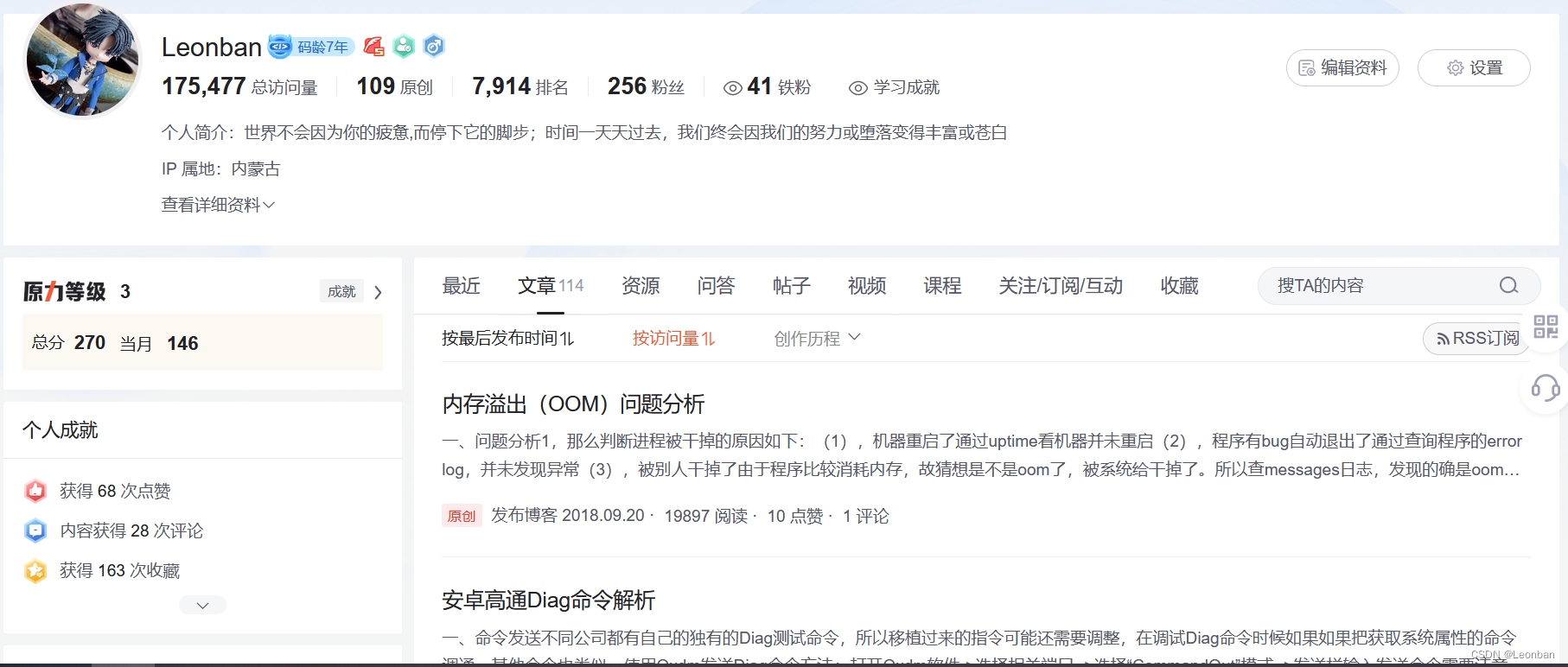Click the red badge icon beside 码龄7年
This screenshot has height=667, width=1568.
coord(374,47)
